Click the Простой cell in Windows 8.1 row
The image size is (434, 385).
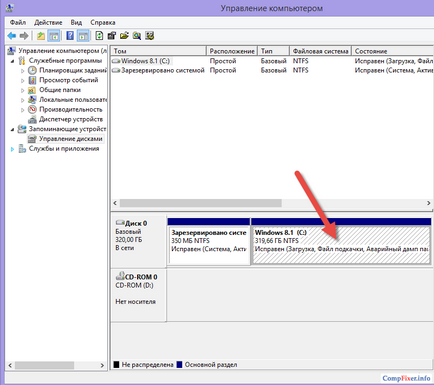click(223, 61)
